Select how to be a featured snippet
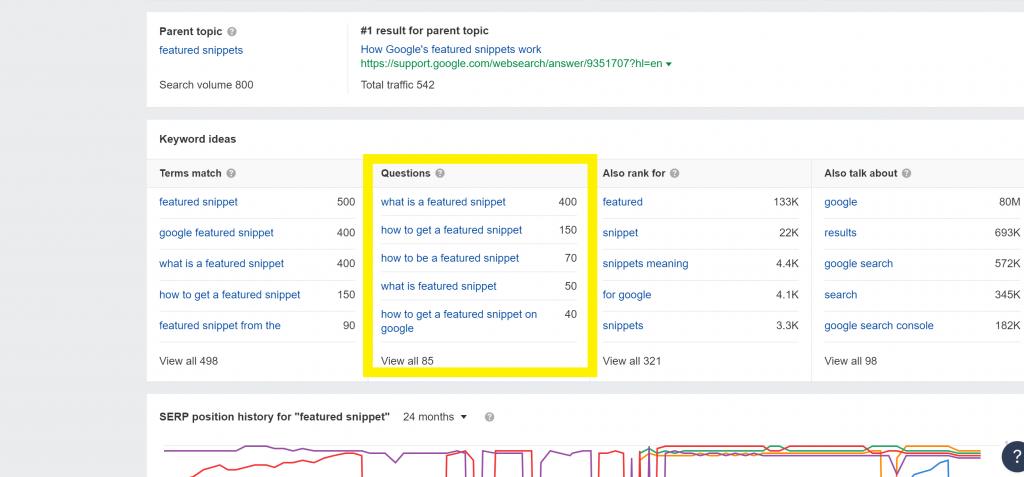 450,258
